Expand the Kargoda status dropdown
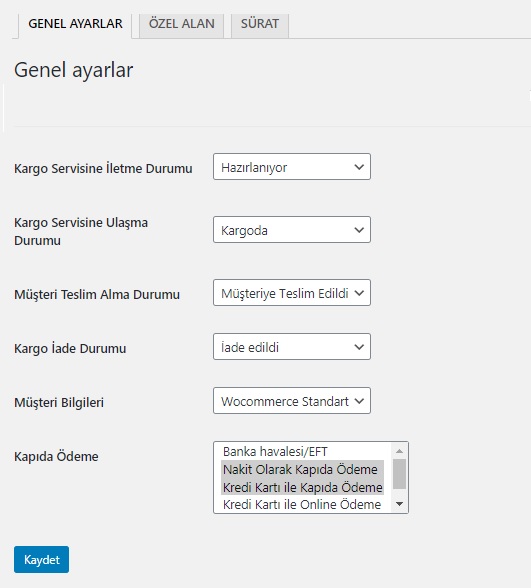Viewport: 531px width, 588px height. (x=292, y=230)
